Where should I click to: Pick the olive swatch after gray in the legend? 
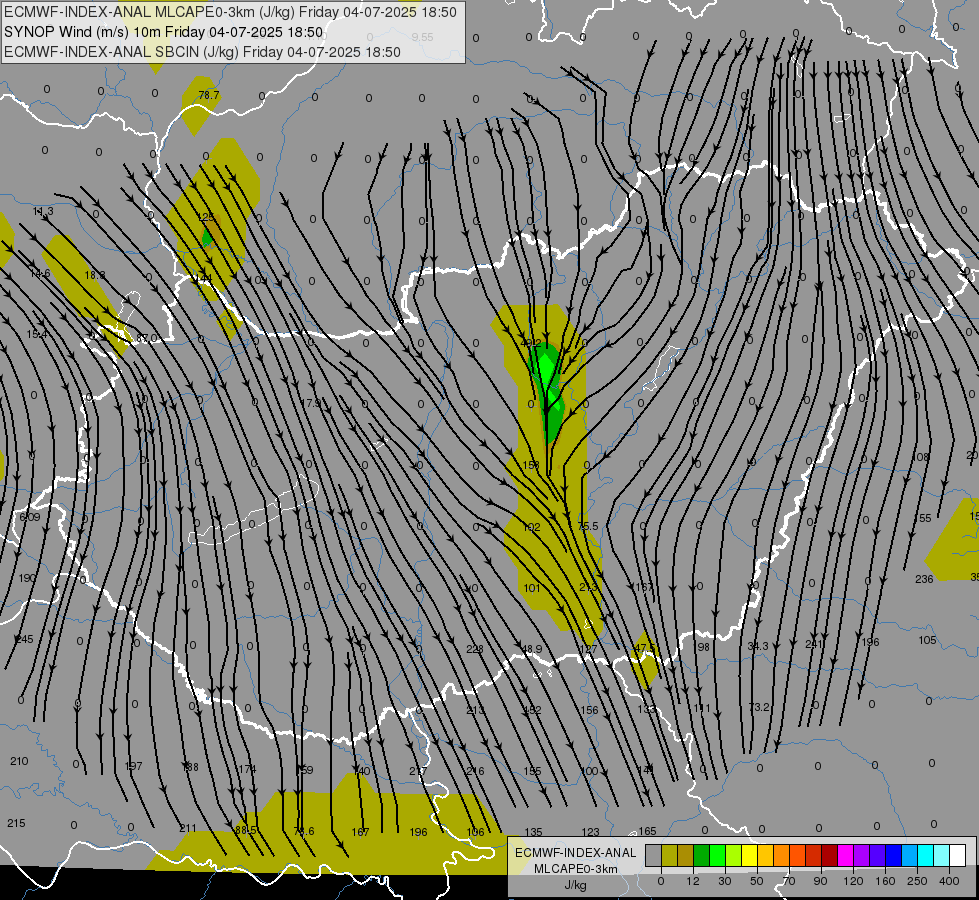(x=669, y=856)
